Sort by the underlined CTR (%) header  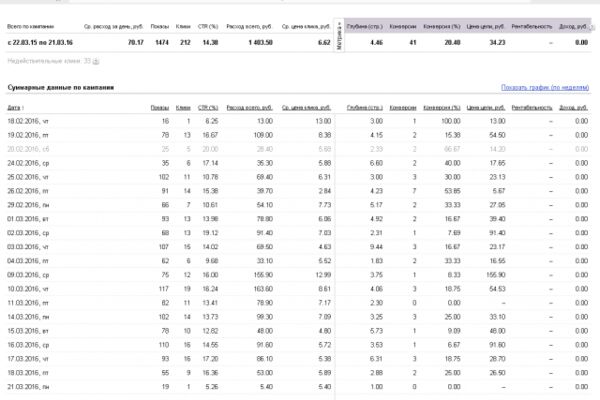tap(208, 108)
